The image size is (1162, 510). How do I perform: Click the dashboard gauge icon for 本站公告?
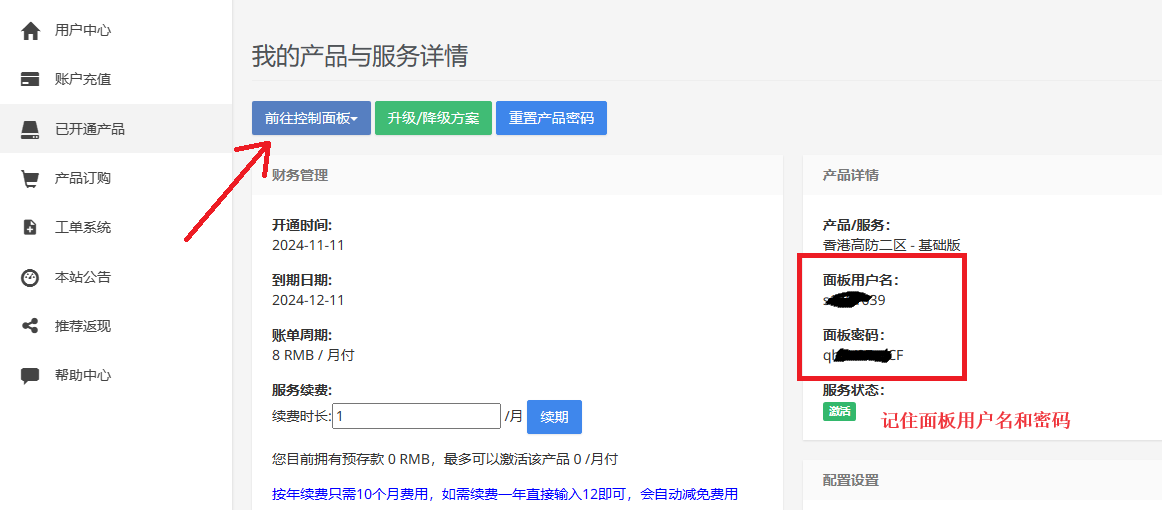pos(30,277)
